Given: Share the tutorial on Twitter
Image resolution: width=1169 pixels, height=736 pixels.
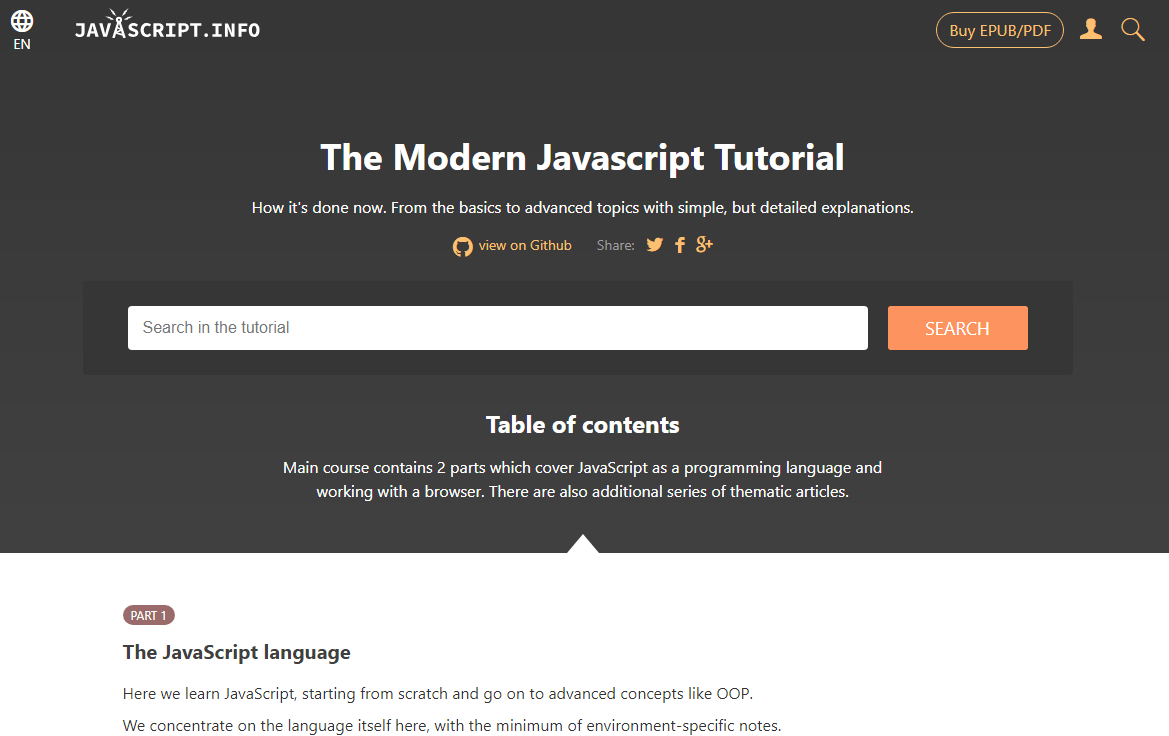Looking at the screenshot, I should pyautogui.click(x=654, y=244).
